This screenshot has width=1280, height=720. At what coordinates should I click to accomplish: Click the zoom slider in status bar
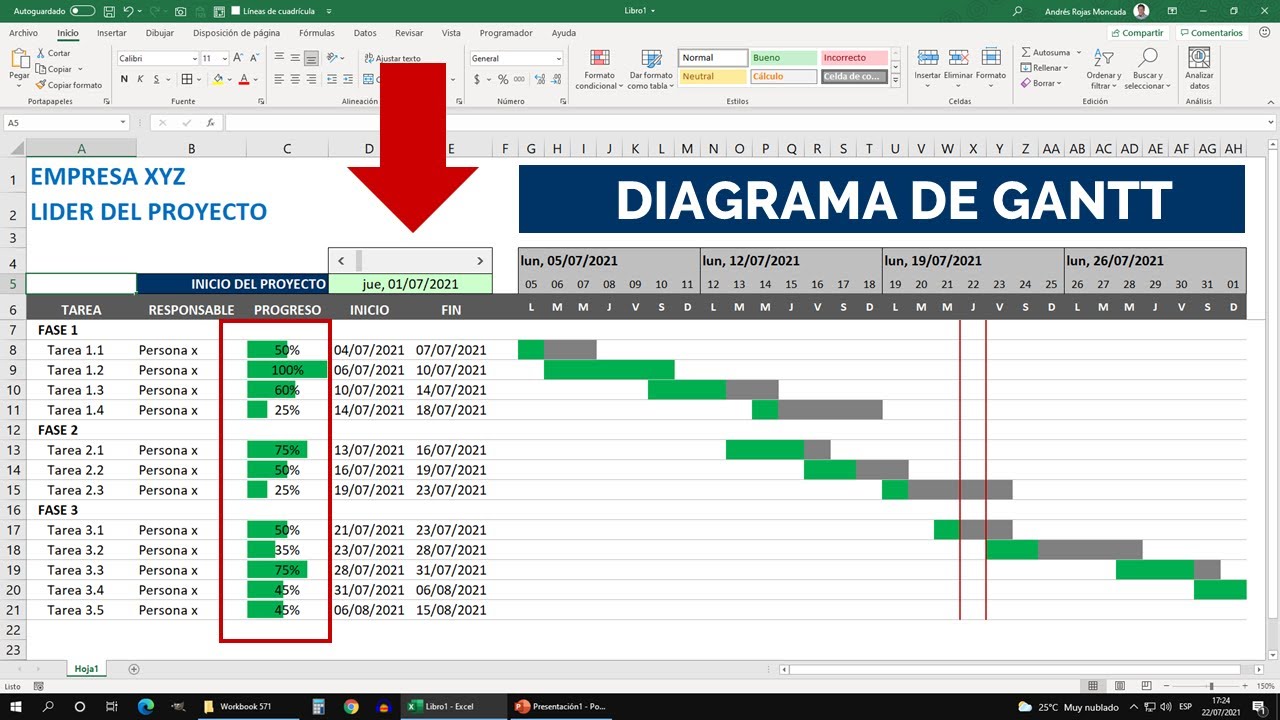[x=1211, y=686]
